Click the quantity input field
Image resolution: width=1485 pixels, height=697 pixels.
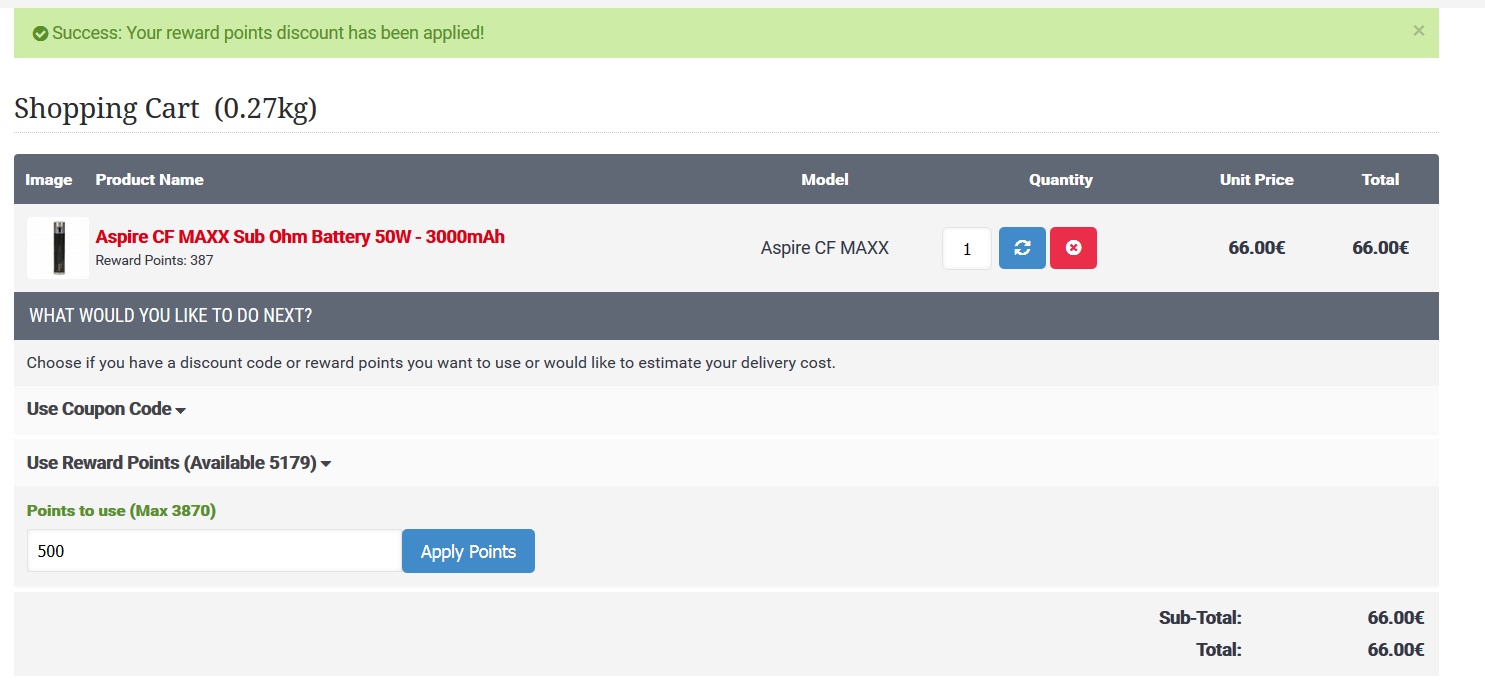click(967, 249)
